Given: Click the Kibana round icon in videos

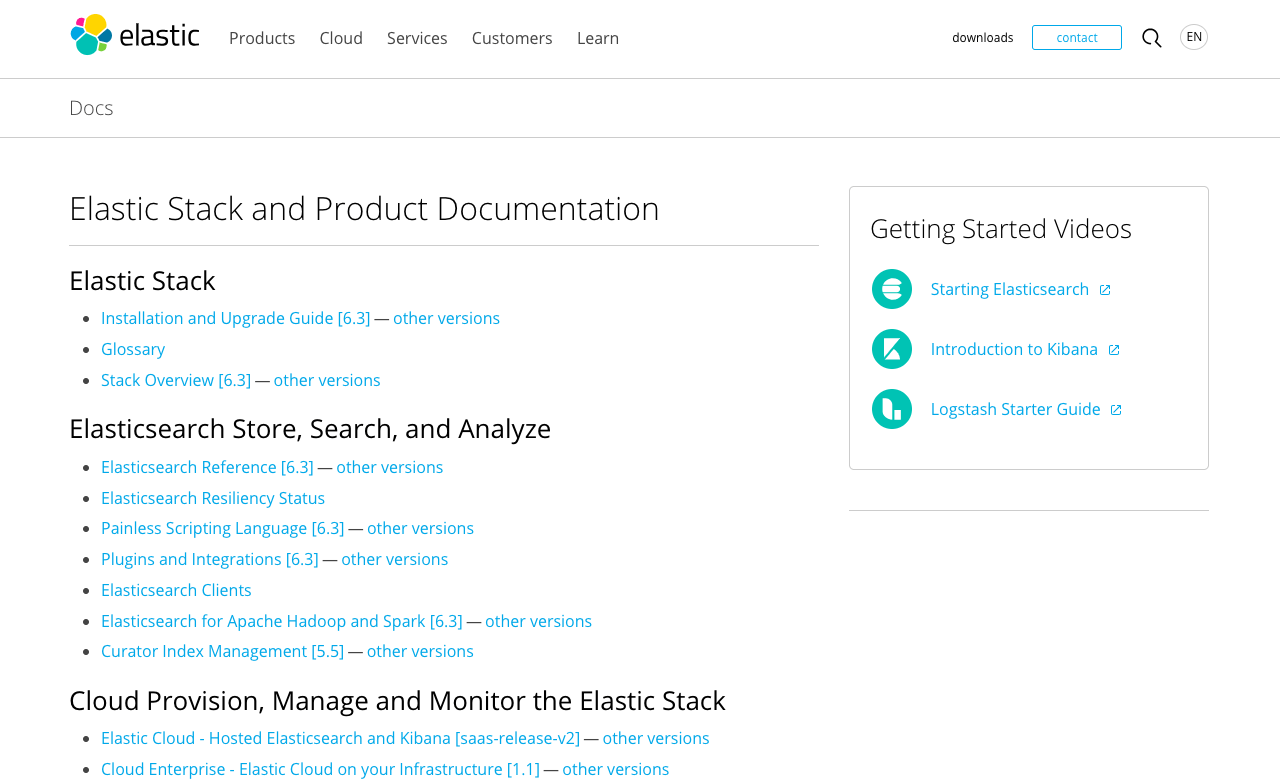Looking at the screenshot, I should click(x=892, y=349).
